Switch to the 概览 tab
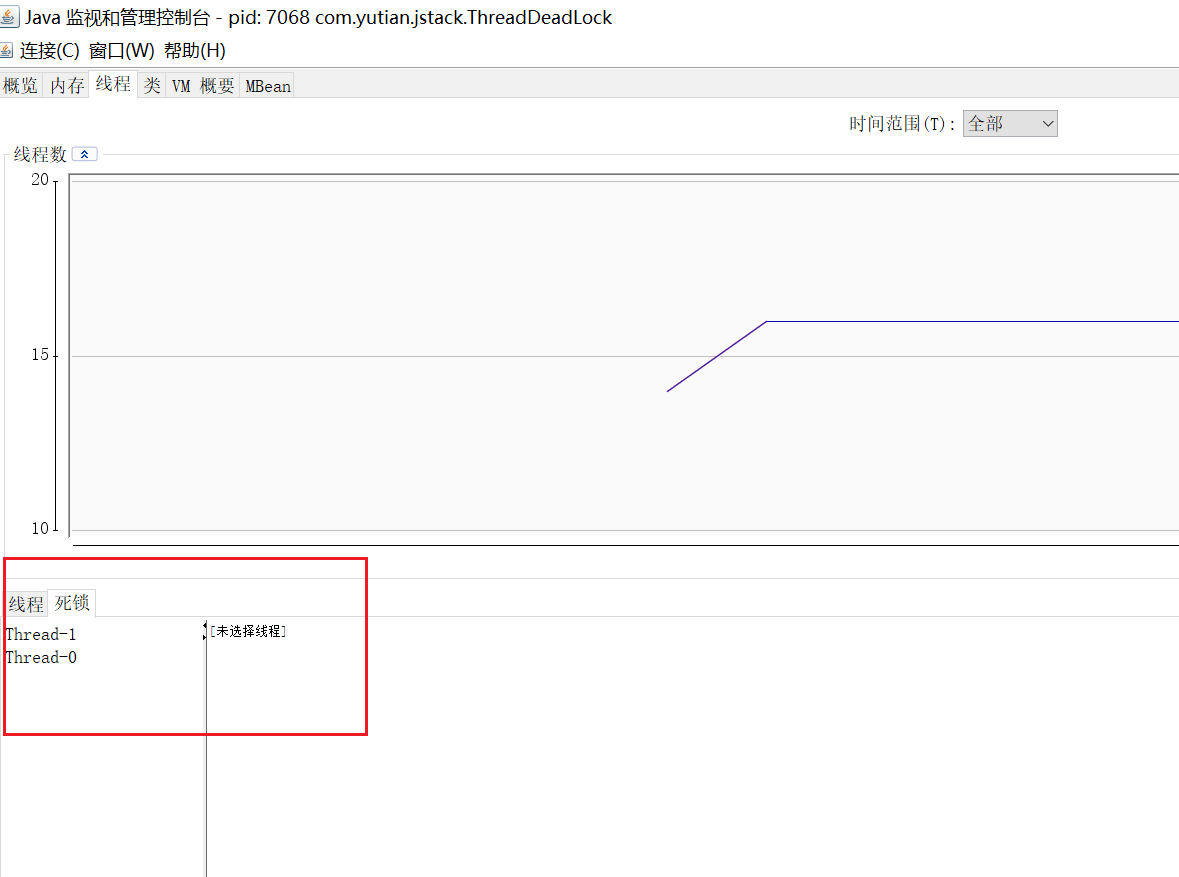This screenshot has width=1179, height=877. 20,86
